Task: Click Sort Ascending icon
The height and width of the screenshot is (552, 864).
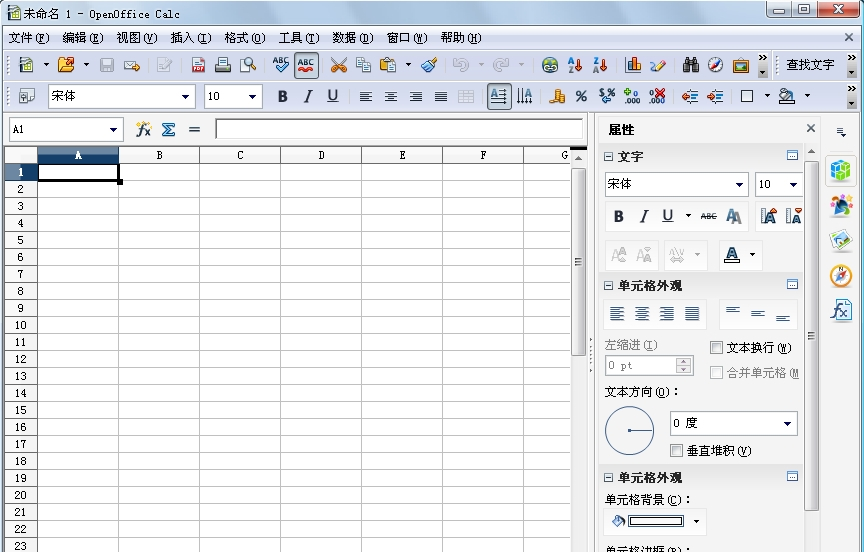Action: coord(575,65)
